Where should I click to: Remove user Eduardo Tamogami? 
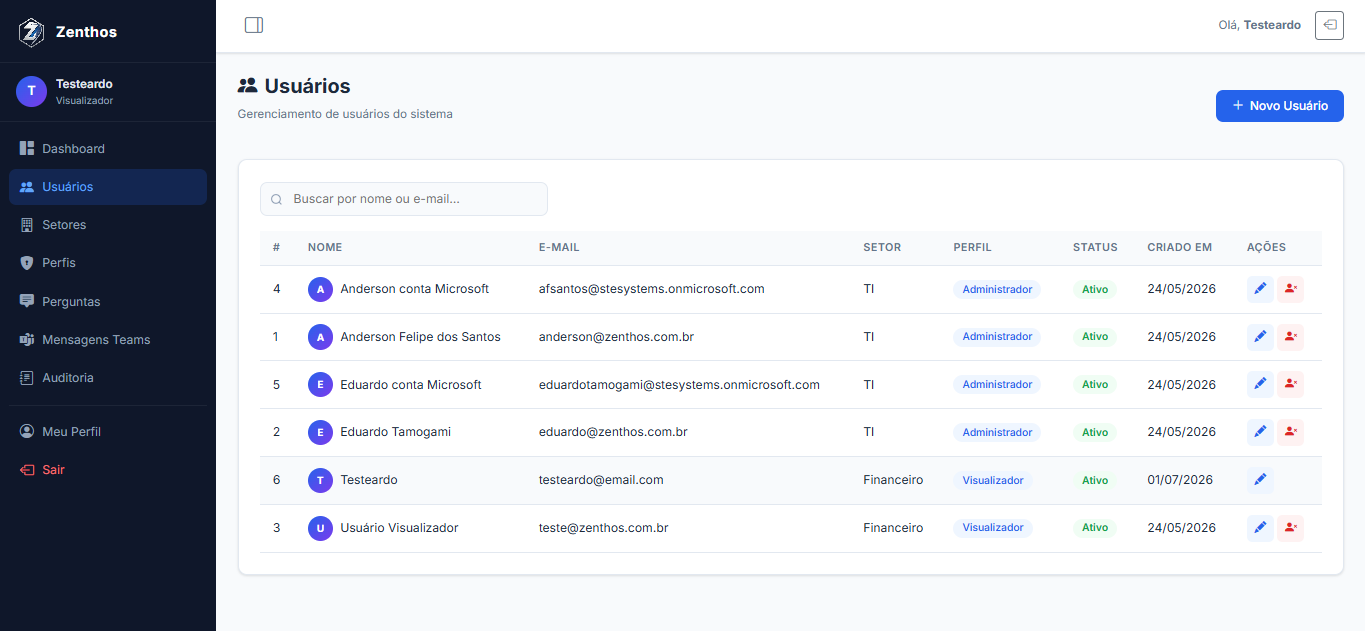pyautogui.click(x=1290, y=432)
